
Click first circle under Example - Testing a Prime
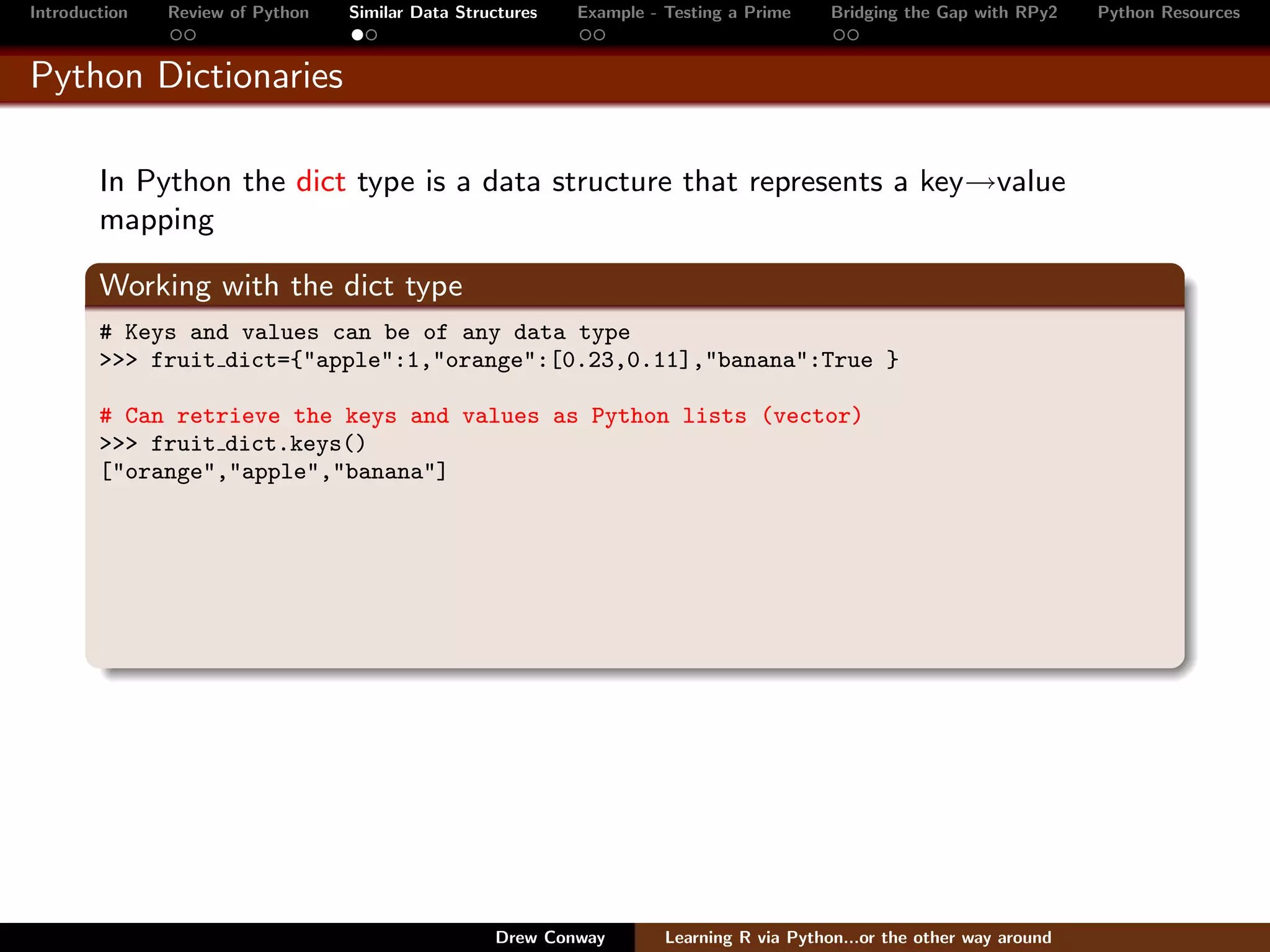coord(585,35)
